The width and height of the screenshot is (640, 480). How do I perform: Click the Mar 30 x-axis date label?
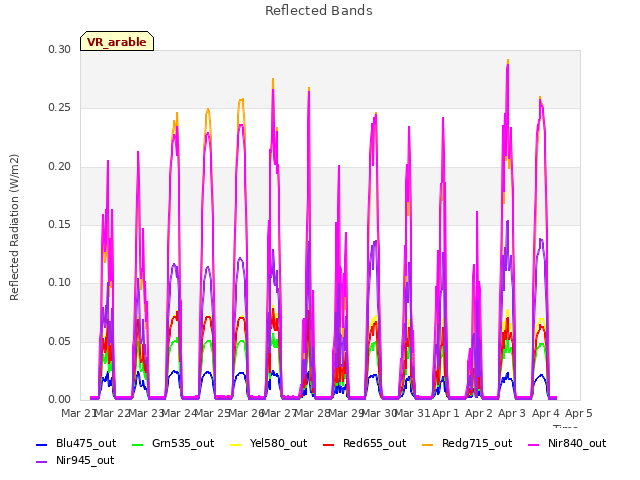(379, 413)
